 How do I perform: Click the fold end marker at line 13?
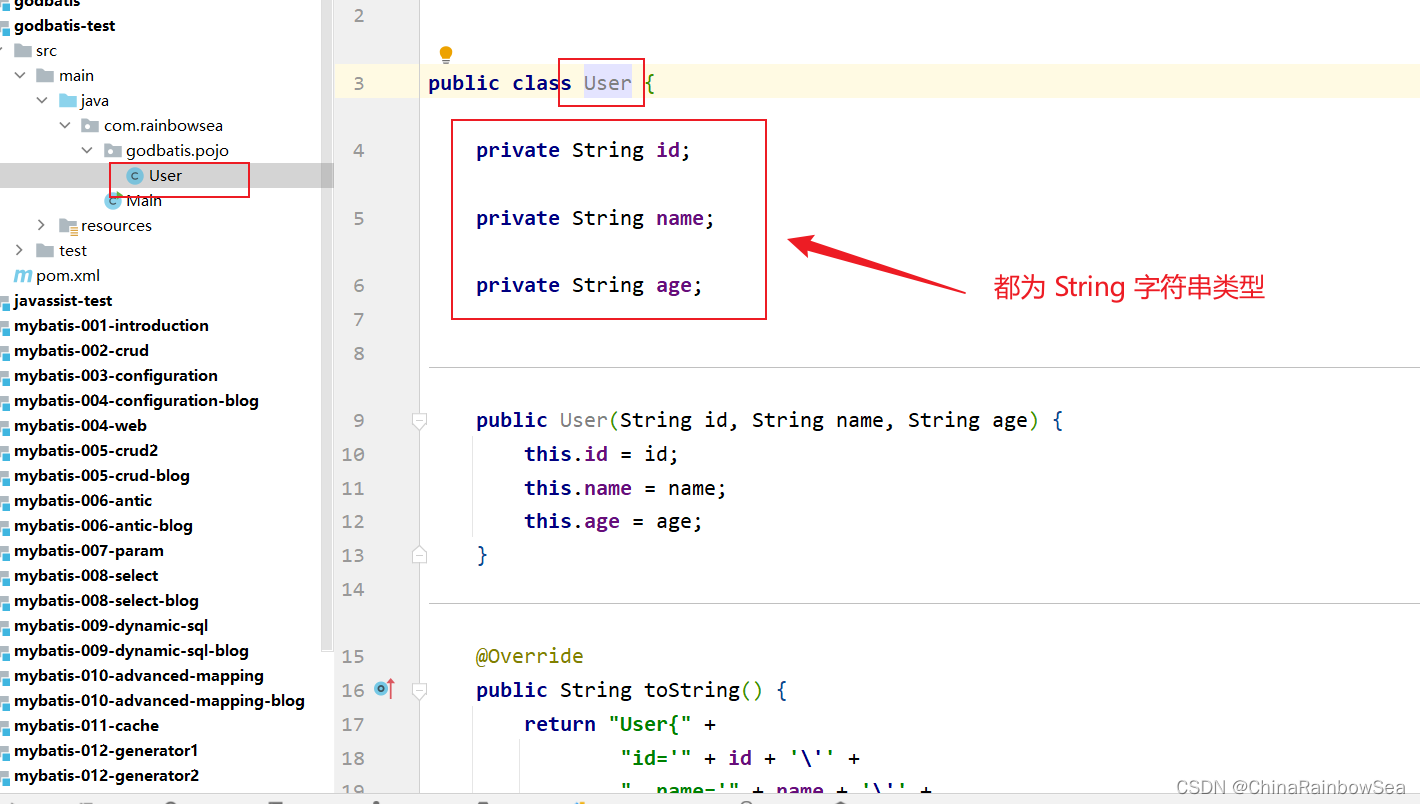420,554
